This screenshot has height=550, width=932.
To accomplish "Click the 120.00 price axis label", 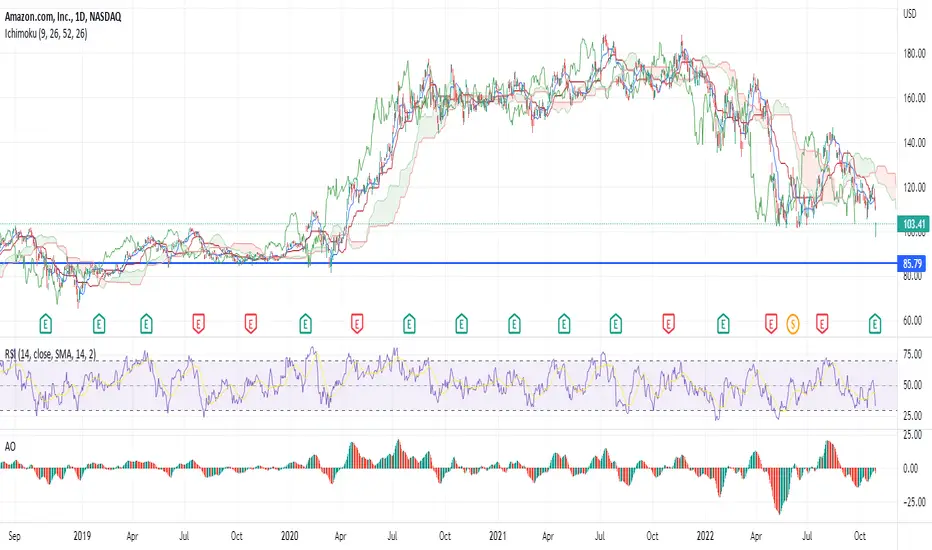I will coord(914,187).
